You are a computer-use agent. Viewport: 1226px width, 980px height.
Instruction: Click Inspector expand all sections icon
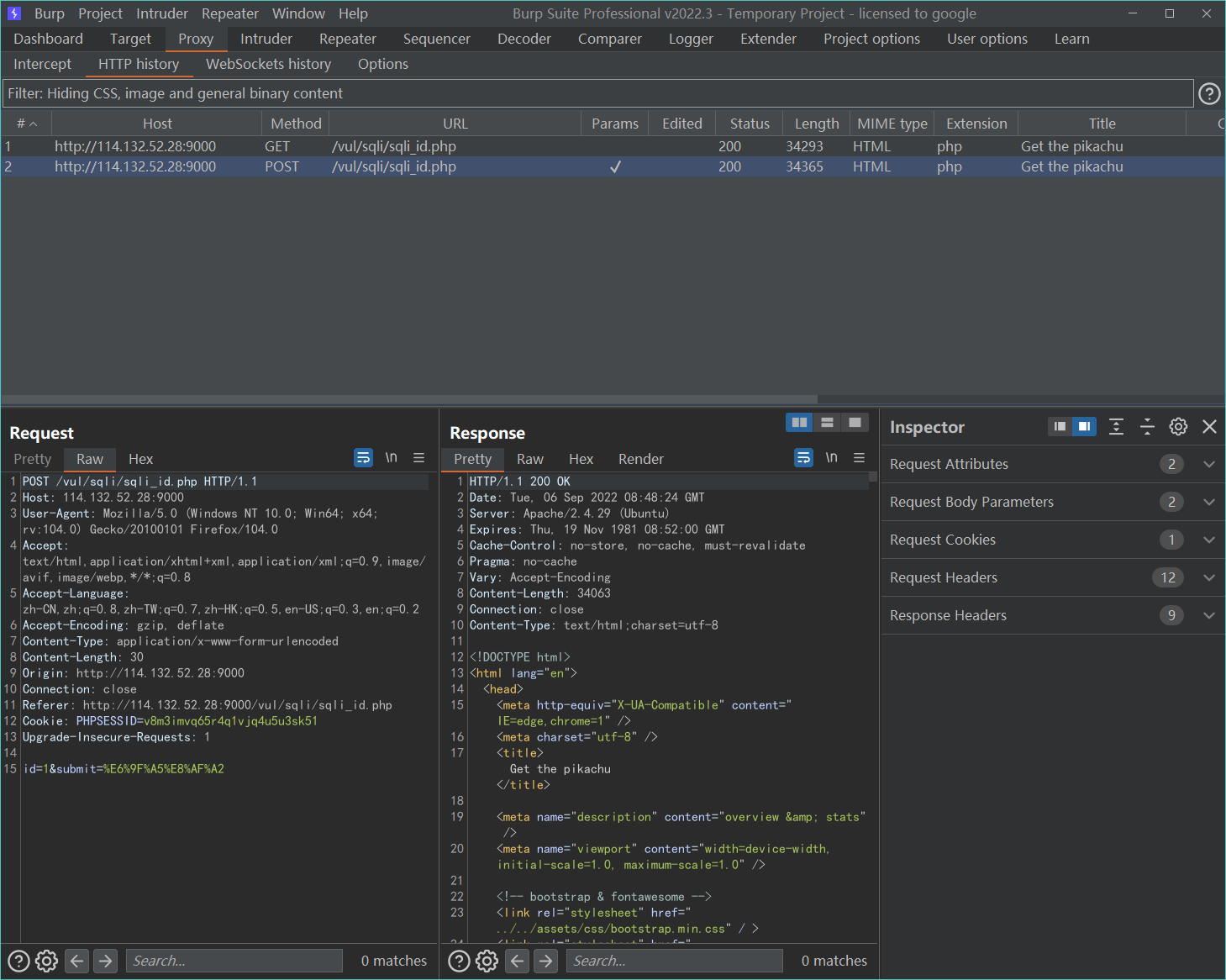pos(1116,427)
